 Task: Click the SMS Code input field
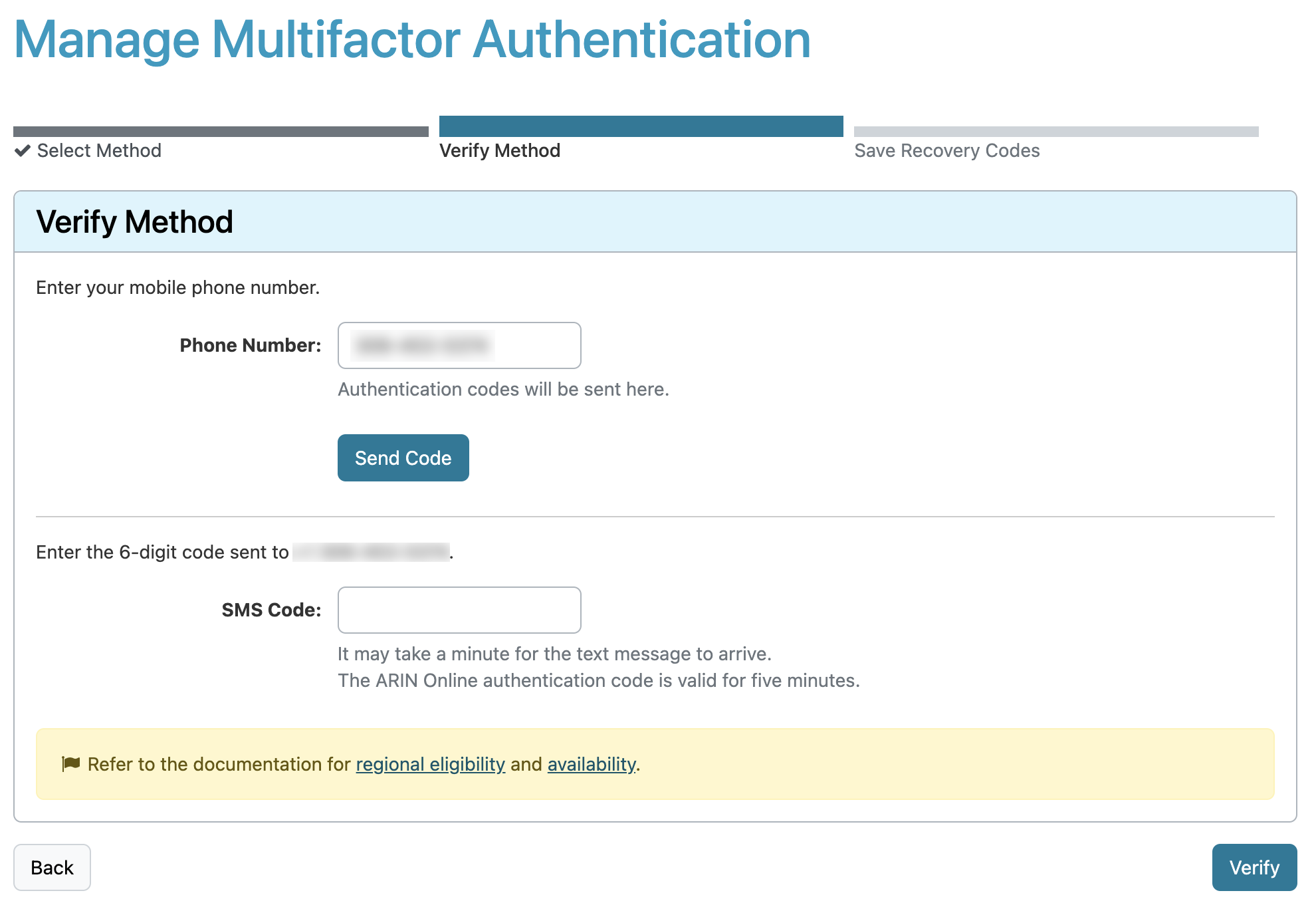coord(460,609)
